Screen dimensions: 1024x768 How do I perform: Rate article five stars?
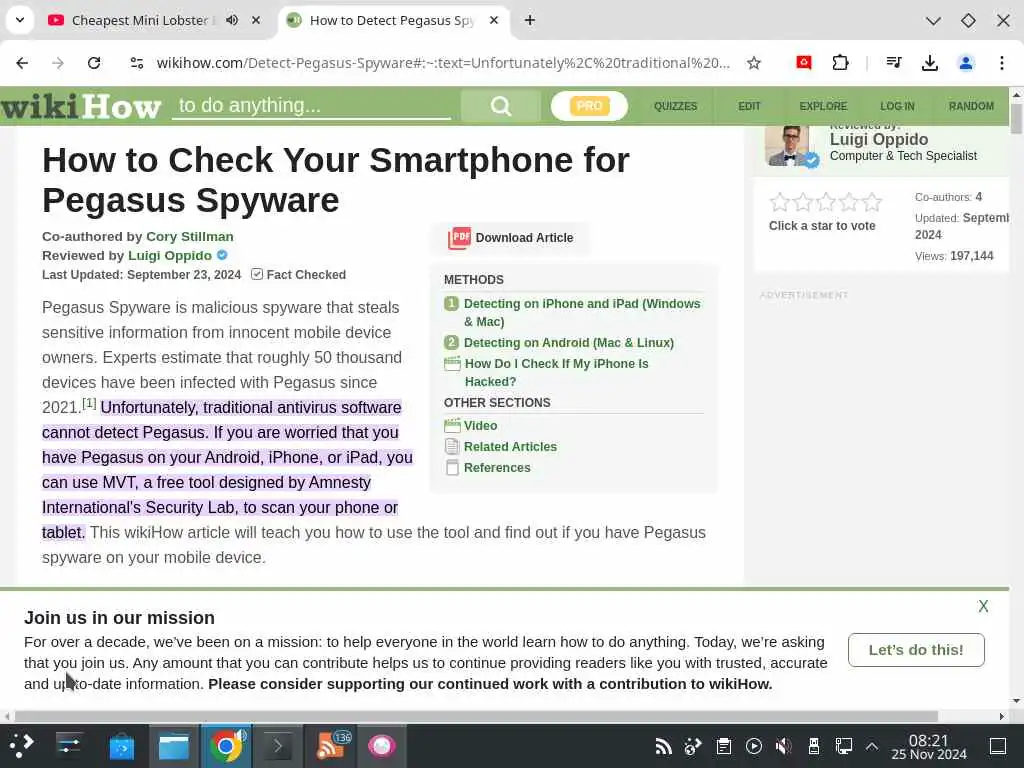[x=872, y=202]
